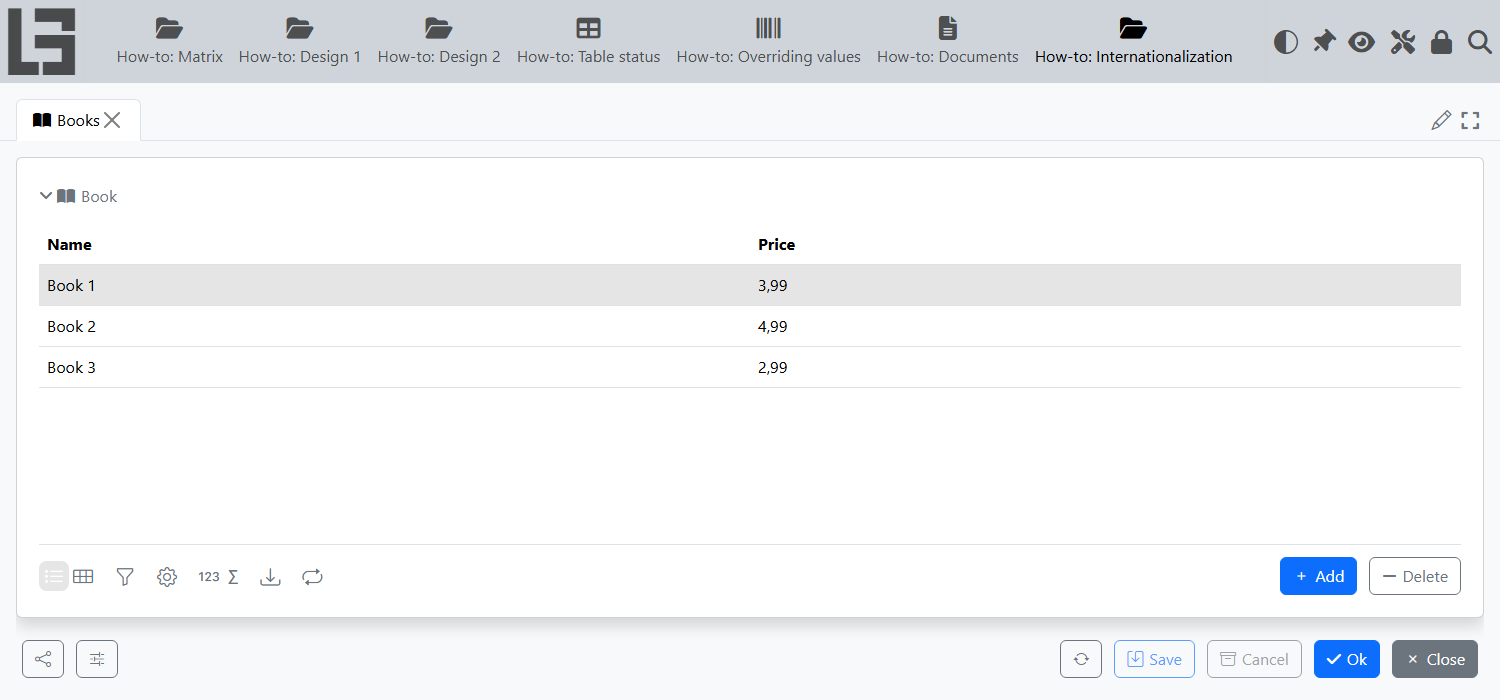Click the sigma sum icon
This screenshot has height=700, width=1500.
233,577
